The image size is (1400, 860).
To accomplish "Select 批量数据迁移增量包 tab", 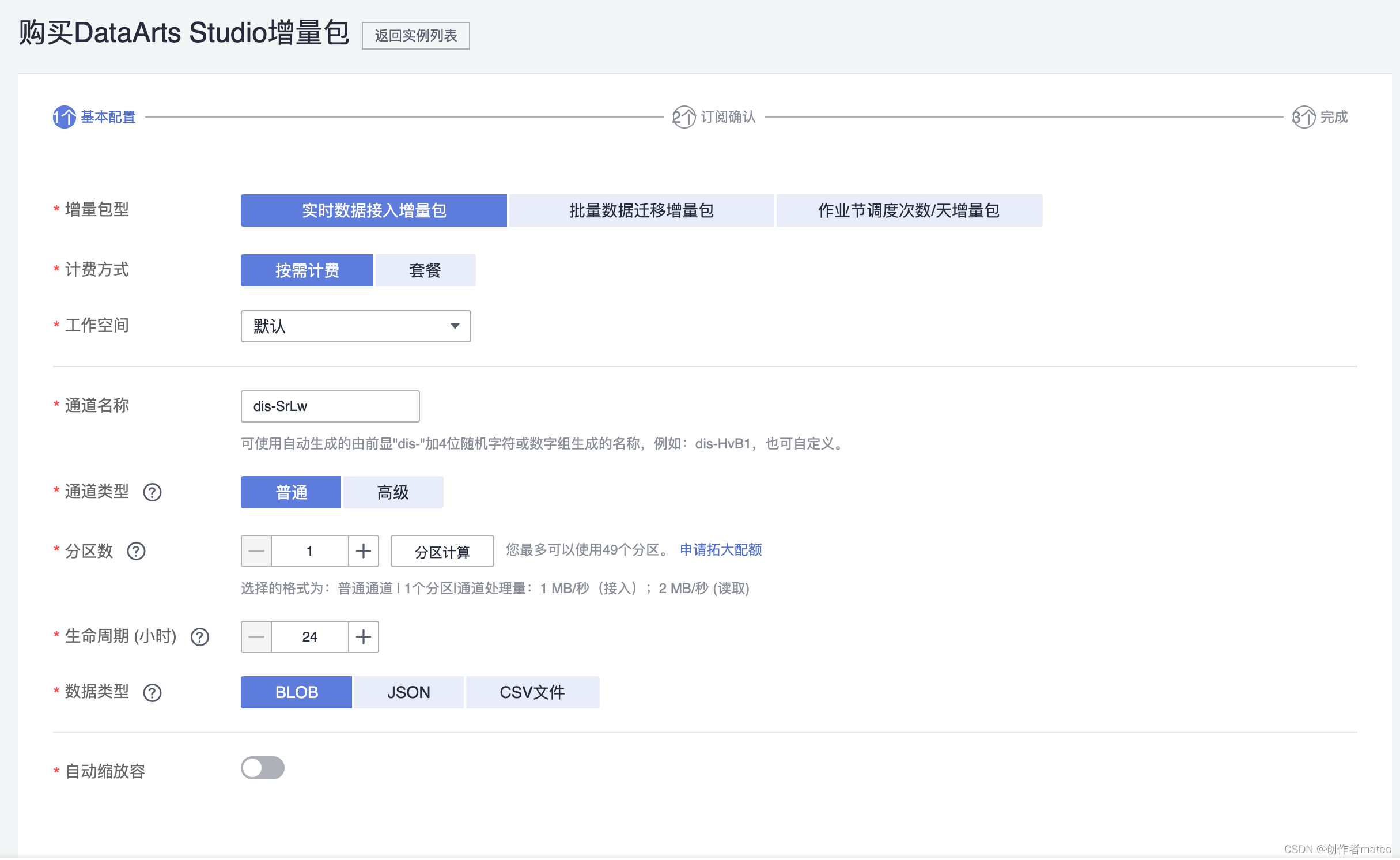I will tap(641, 210).
